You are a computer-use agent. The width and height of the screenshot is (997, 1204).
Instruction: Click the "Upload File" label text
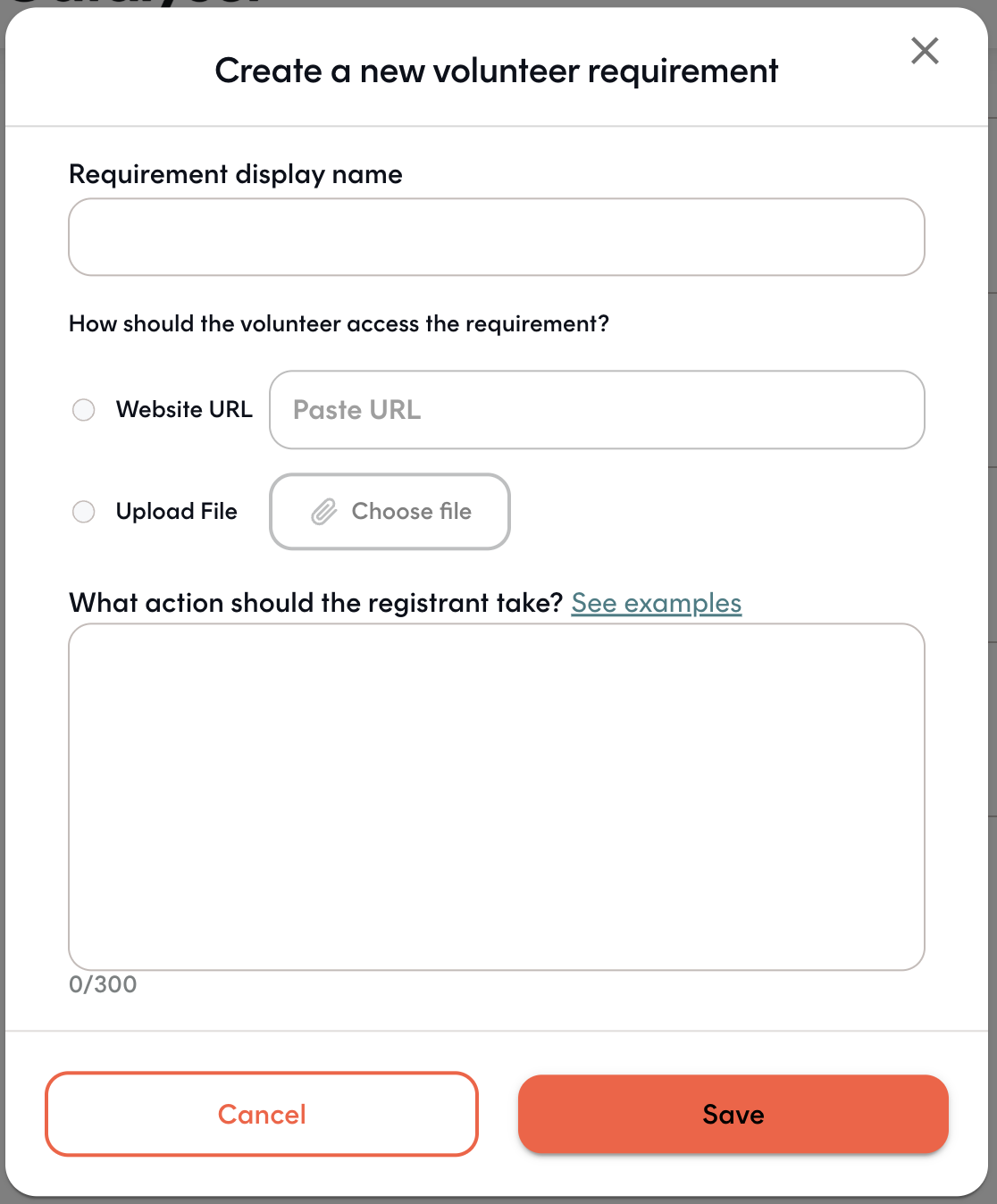point(177,512)
